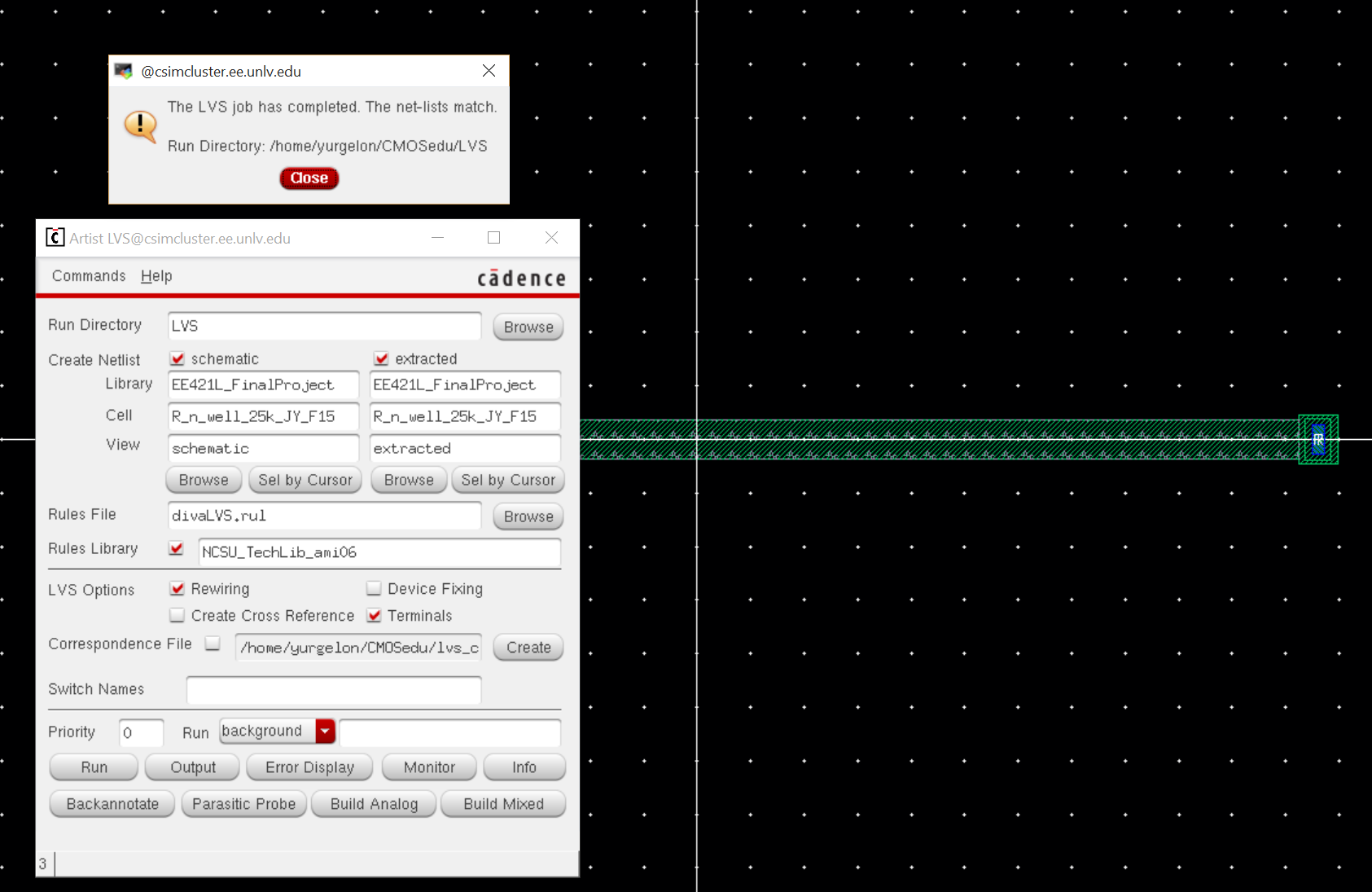Click the resistor contact at layout right end
The height and width of the screenshot is (892, 1372).
pos(1317,440)
